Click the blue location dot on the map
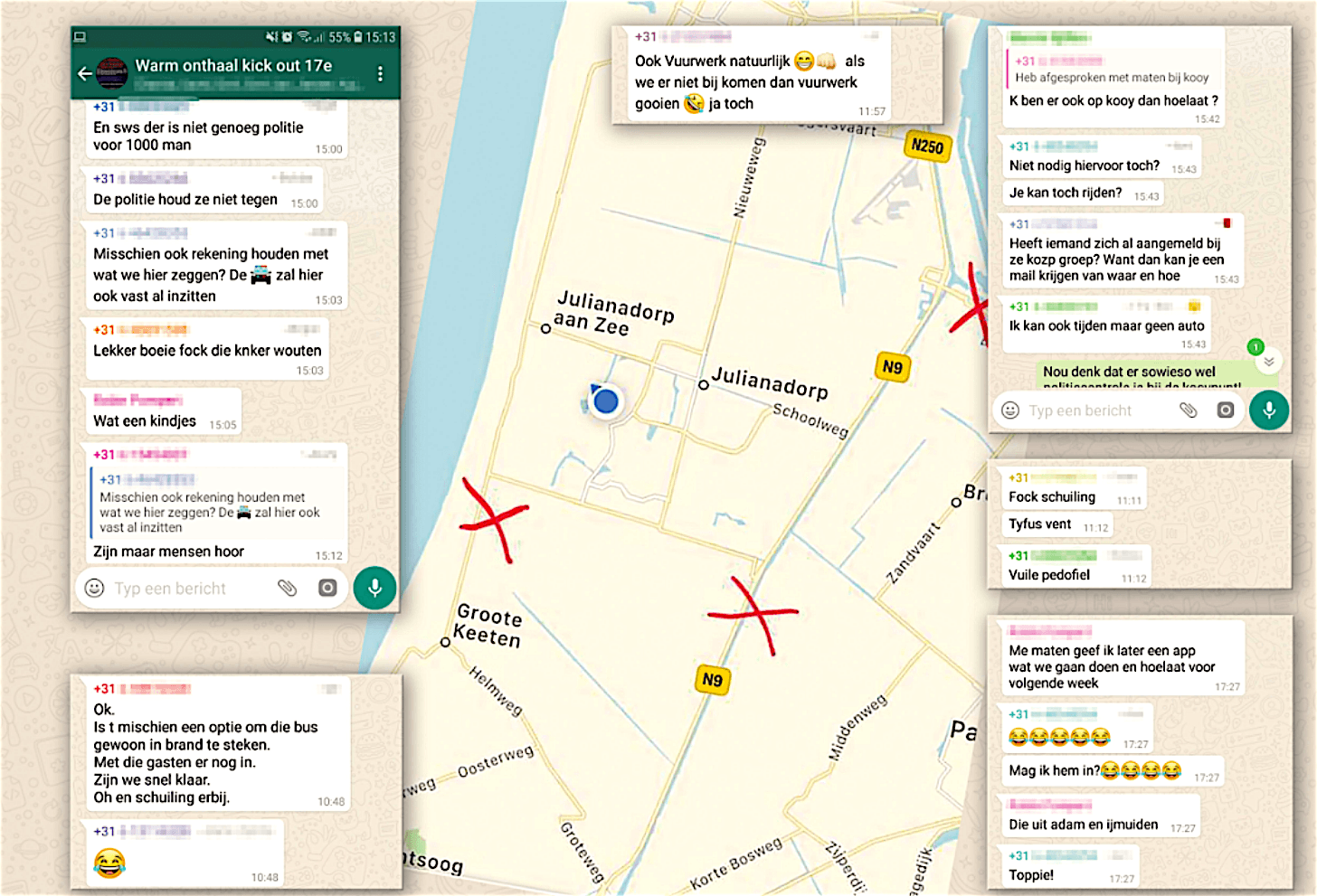The height and width of the screenshot is (896, 1317). point(606,401)
